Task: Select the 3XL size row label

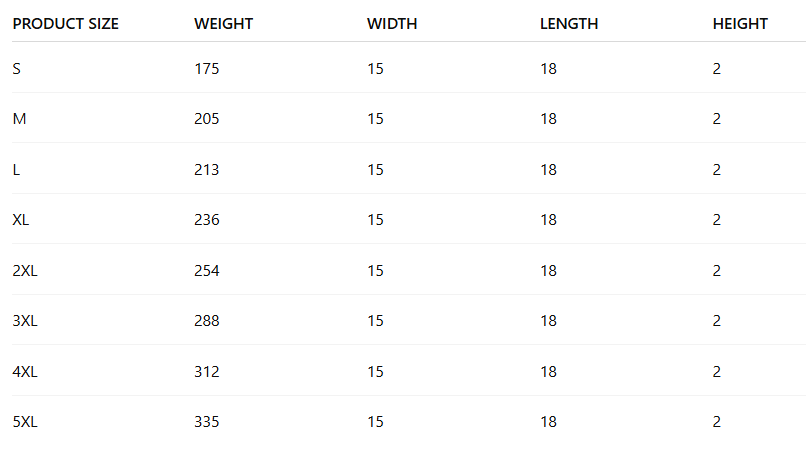Action: coord(25,321)
